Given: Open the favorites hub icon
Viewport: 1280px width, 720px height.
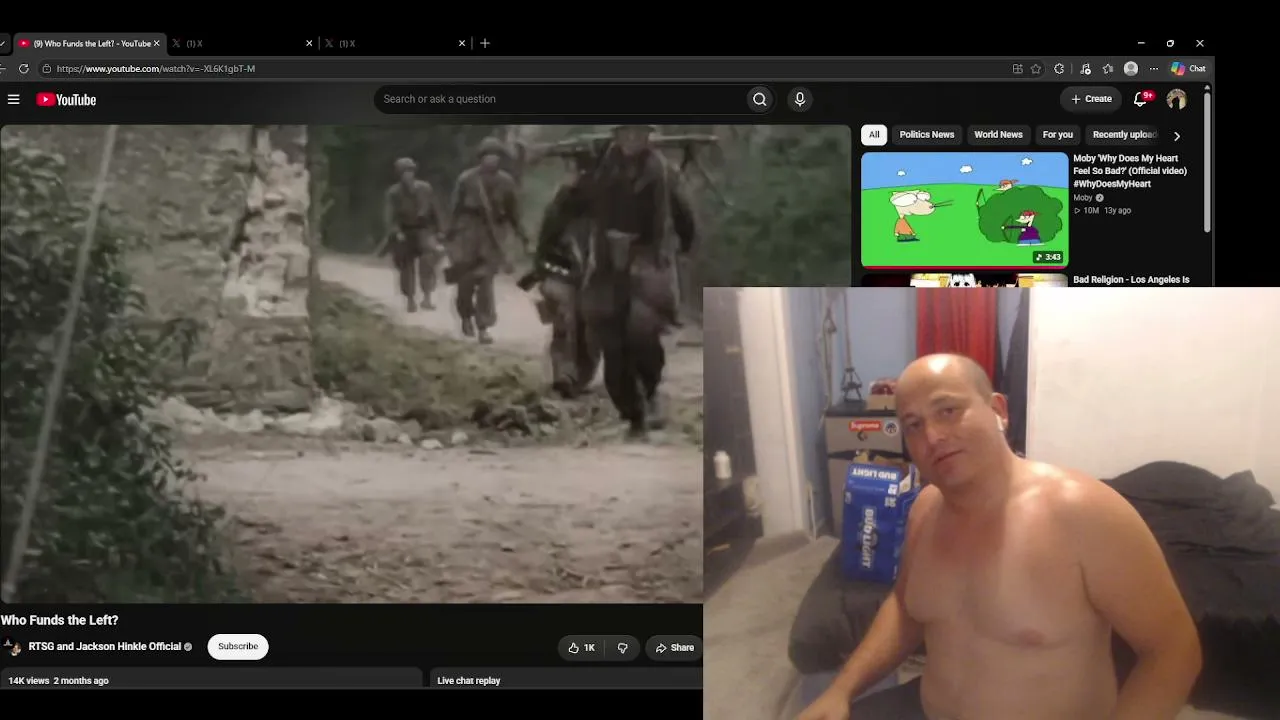Looking at the screenshot, I should pos(1108,69).
